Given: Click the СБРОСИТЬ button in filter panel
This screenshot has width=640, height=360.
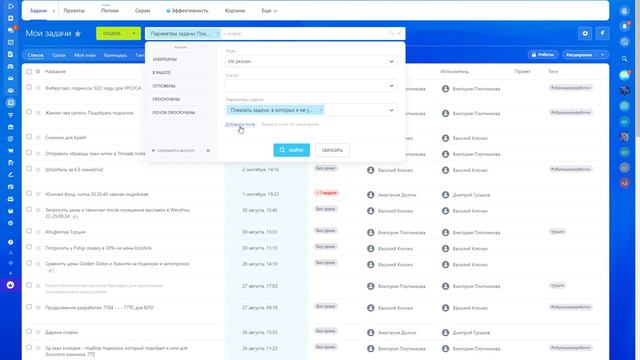Looking at the screenshot, I should 332,150.
